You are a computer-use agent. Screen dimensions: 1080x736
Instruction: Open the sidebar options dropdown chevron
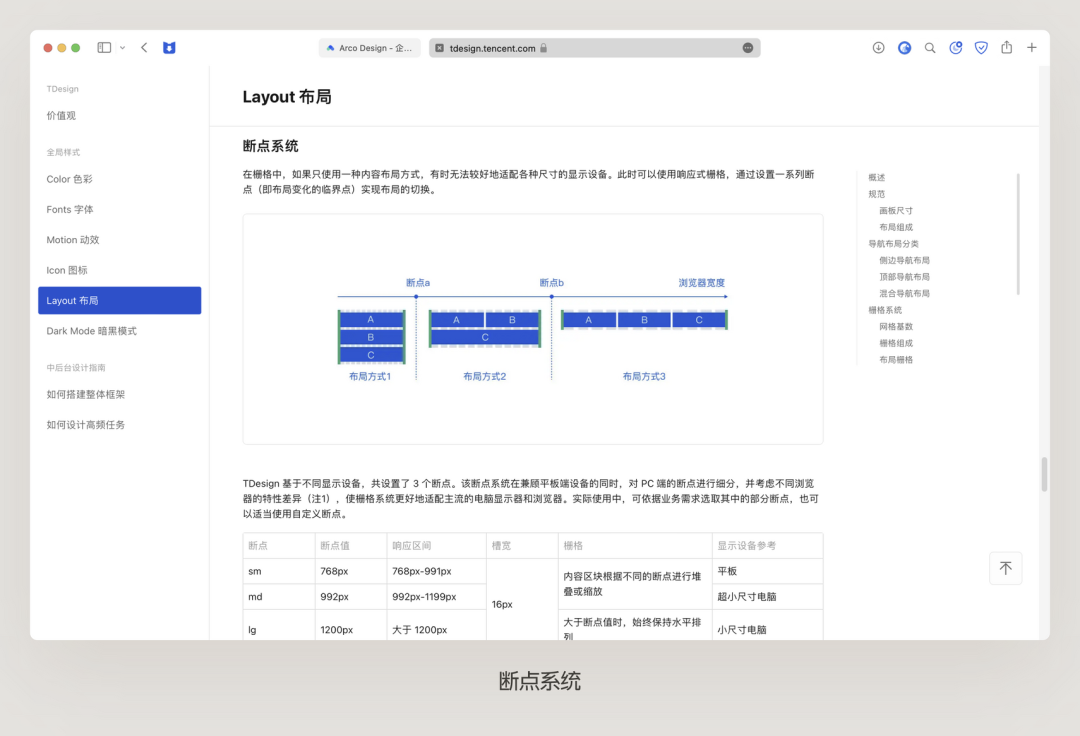coord(123,48)
